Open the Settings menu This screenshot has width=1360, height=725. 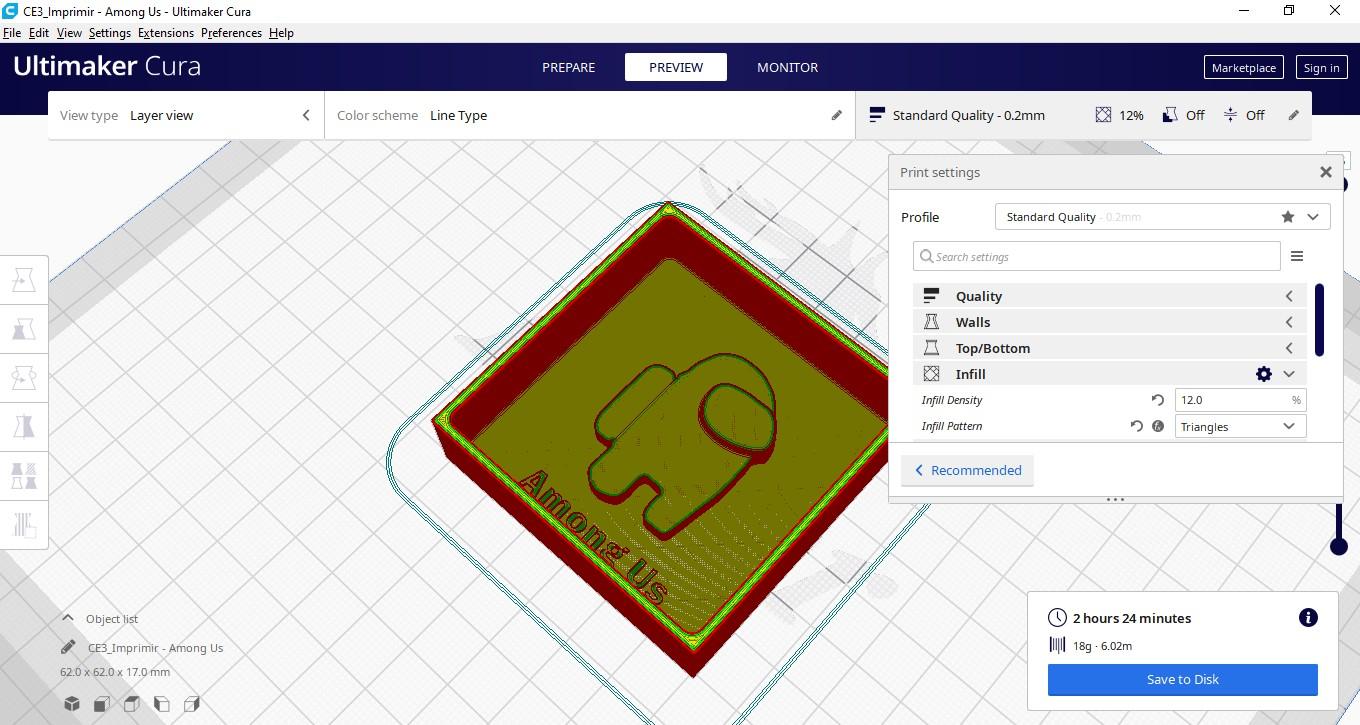click(109, 33)
